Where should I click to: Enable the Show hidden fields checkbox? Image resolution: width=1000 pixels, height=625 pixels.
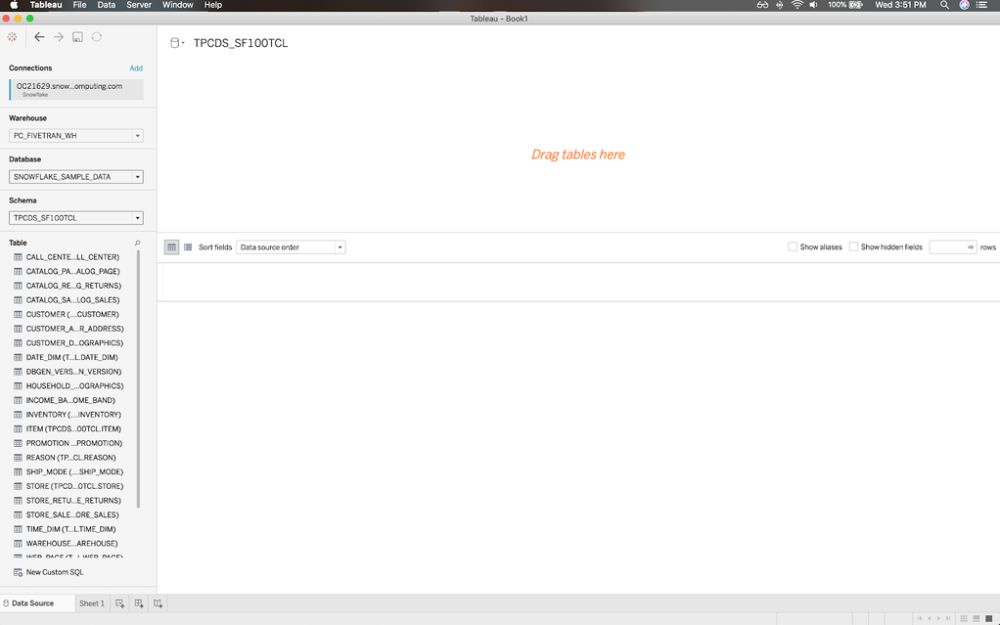[853, 247]
